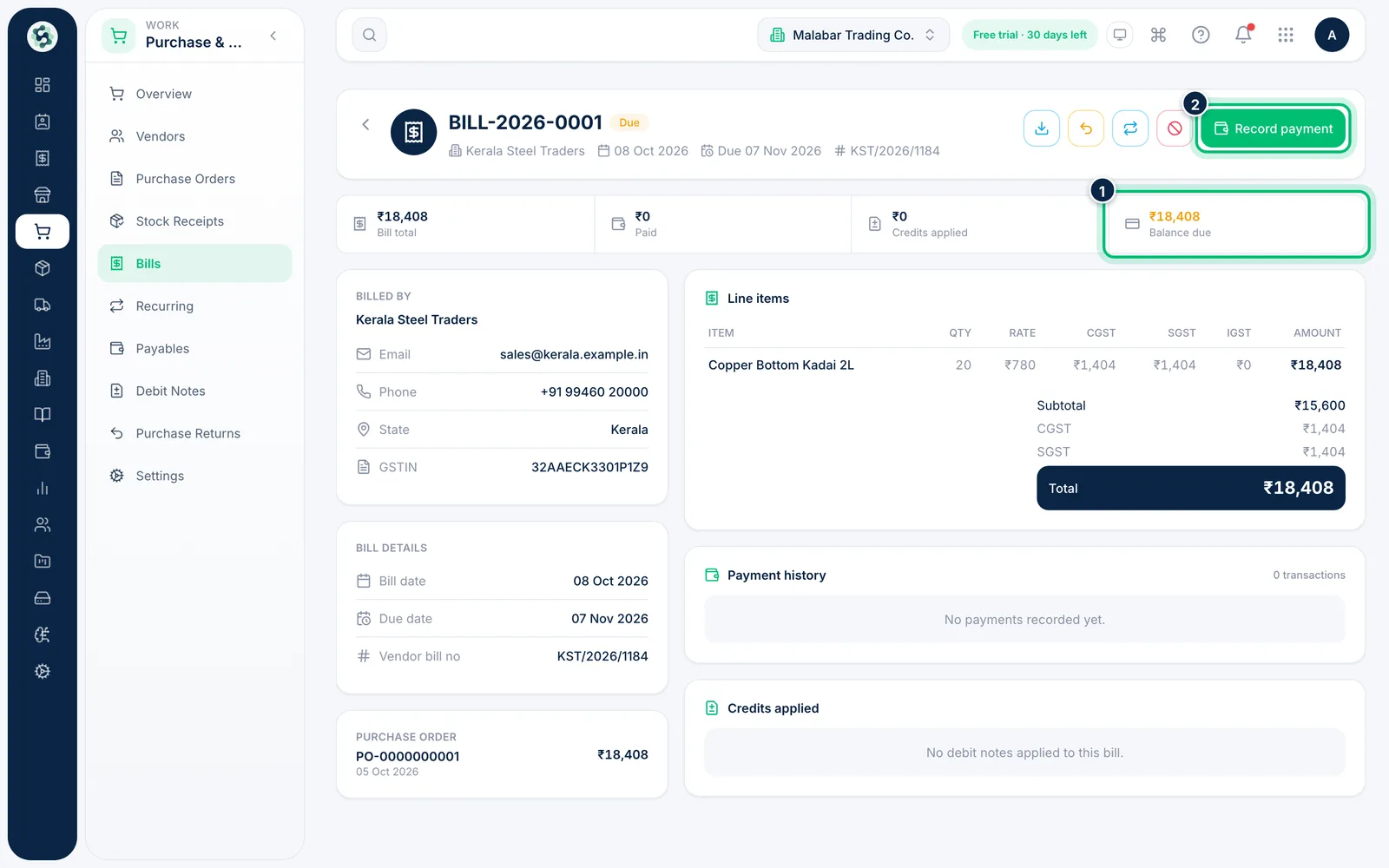Select the Bills menu item

point(194,263)
